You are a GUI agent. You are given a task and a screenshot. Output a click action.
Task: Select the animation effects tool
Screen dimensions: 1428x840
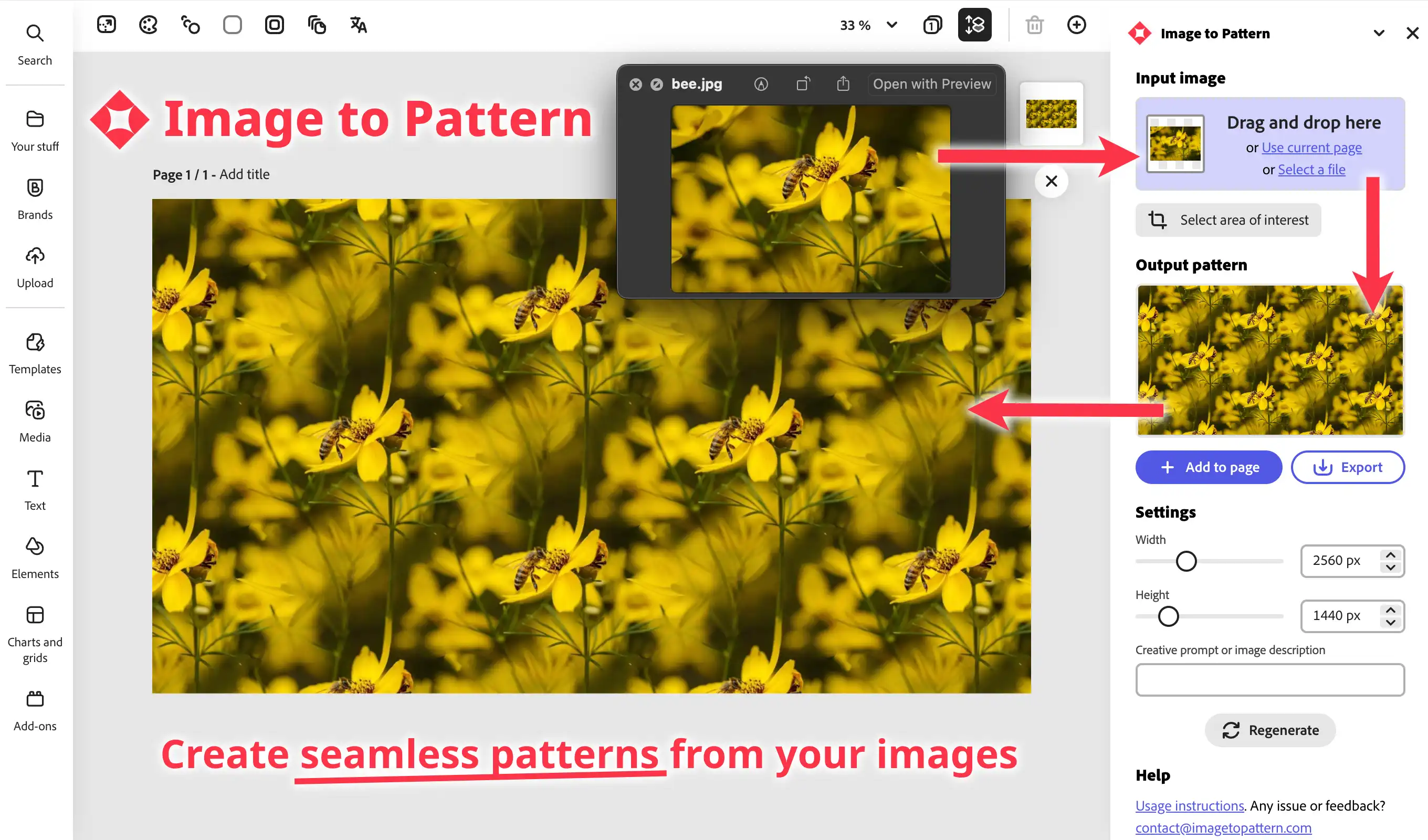pos(190,24)
